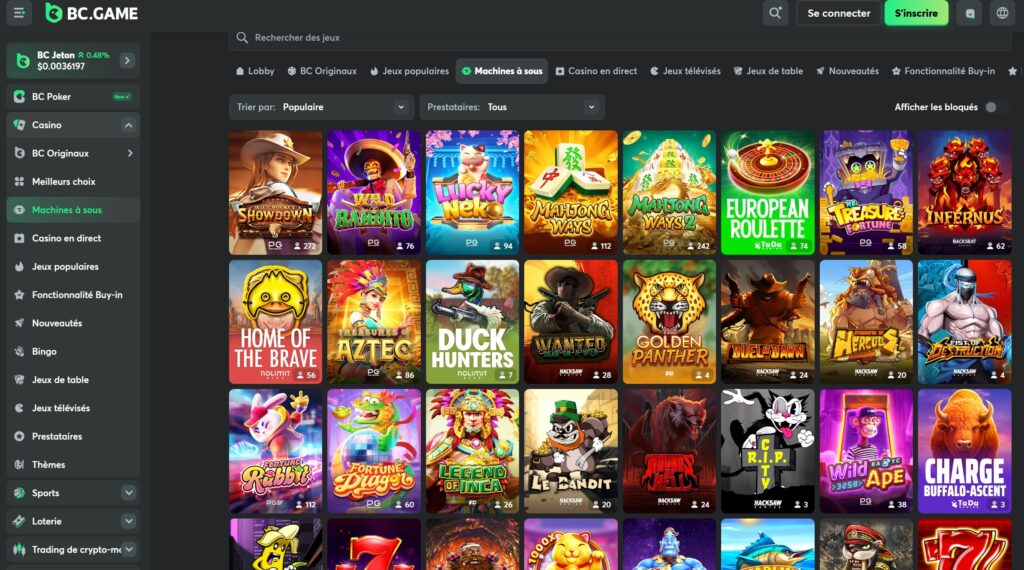Open the Bingo sidebar link
Screen dimensions: 1024x570
pos(73,351)
